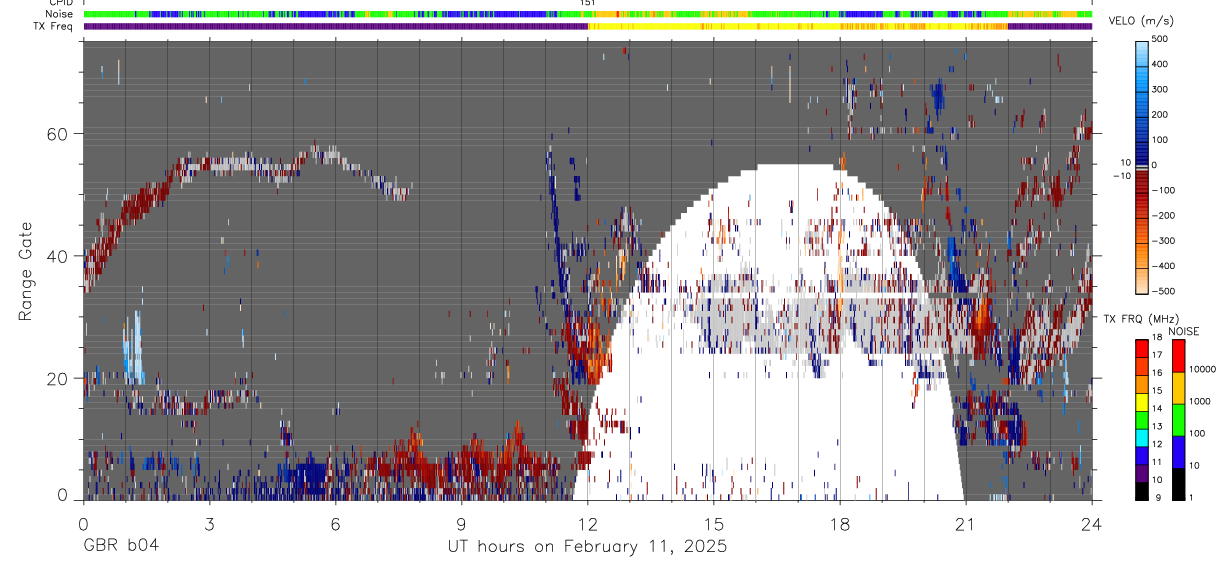
Task: Click the Range Gate axis title
Action: (25, 273)
